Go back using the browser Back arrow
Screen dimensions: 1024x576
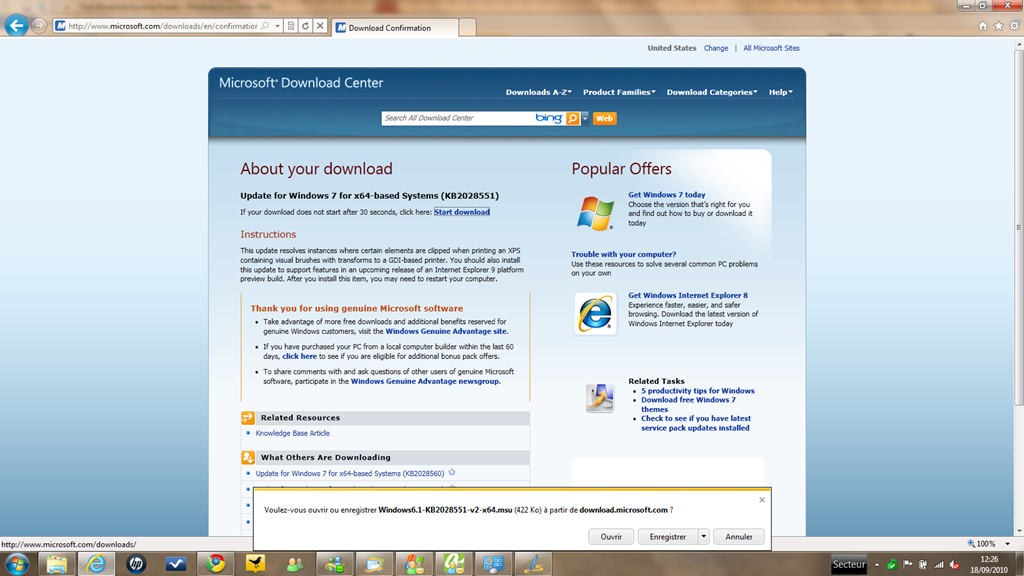[16, 25]
